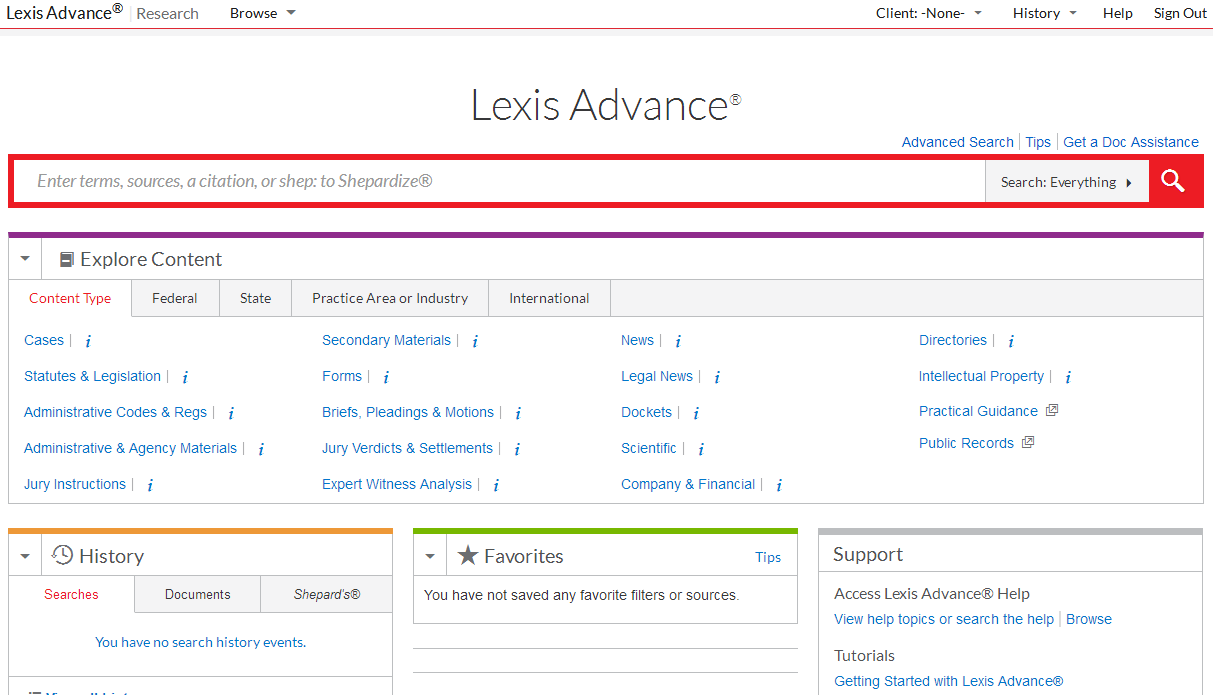Collapse the Explore Content panel
Image resolution: width=1213 pixels, height=695 pixels.
[25, 259]
